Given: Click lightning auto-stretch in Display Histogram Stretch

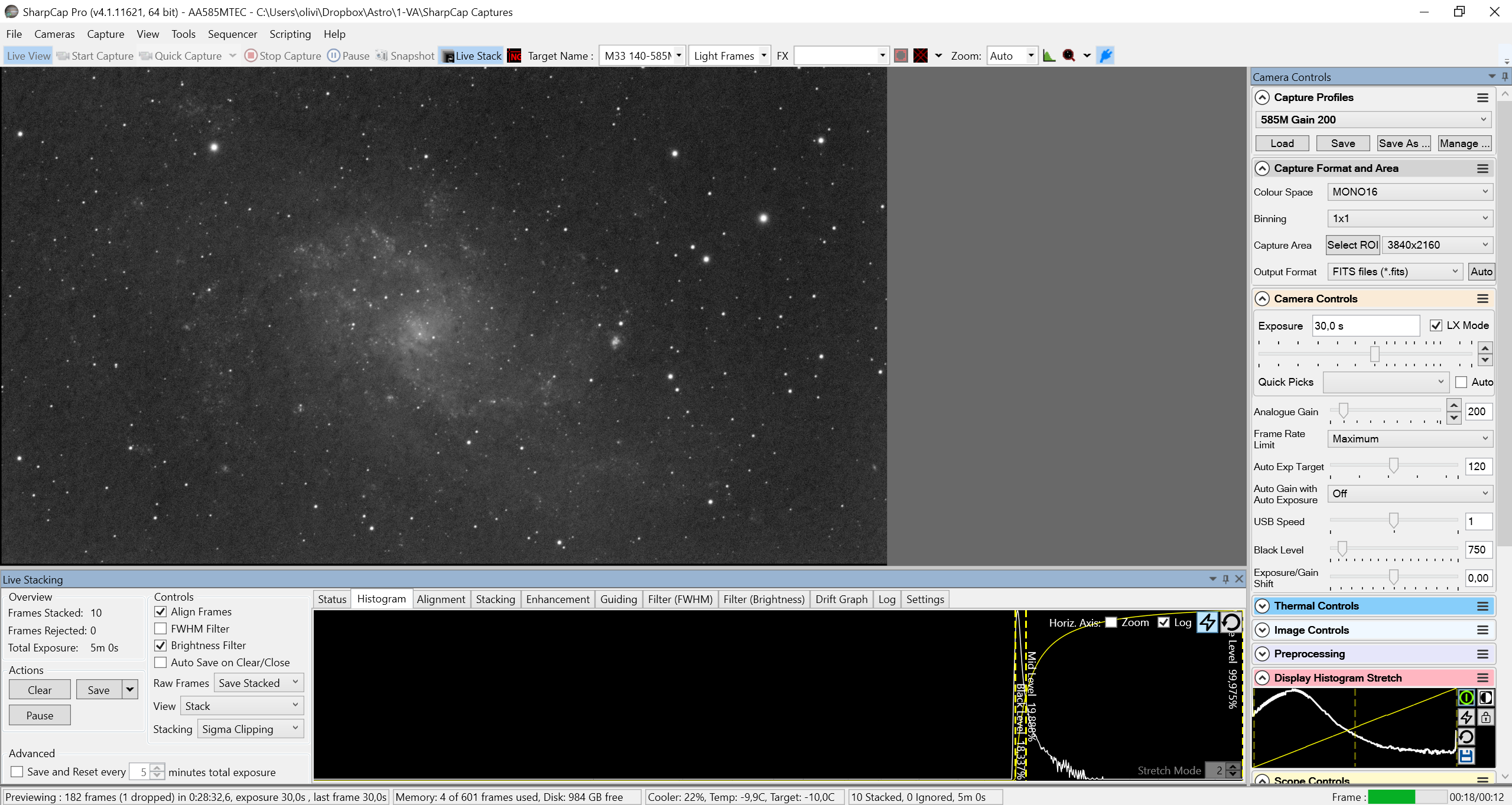Looking at the screenshot, I should [1467, 717].
